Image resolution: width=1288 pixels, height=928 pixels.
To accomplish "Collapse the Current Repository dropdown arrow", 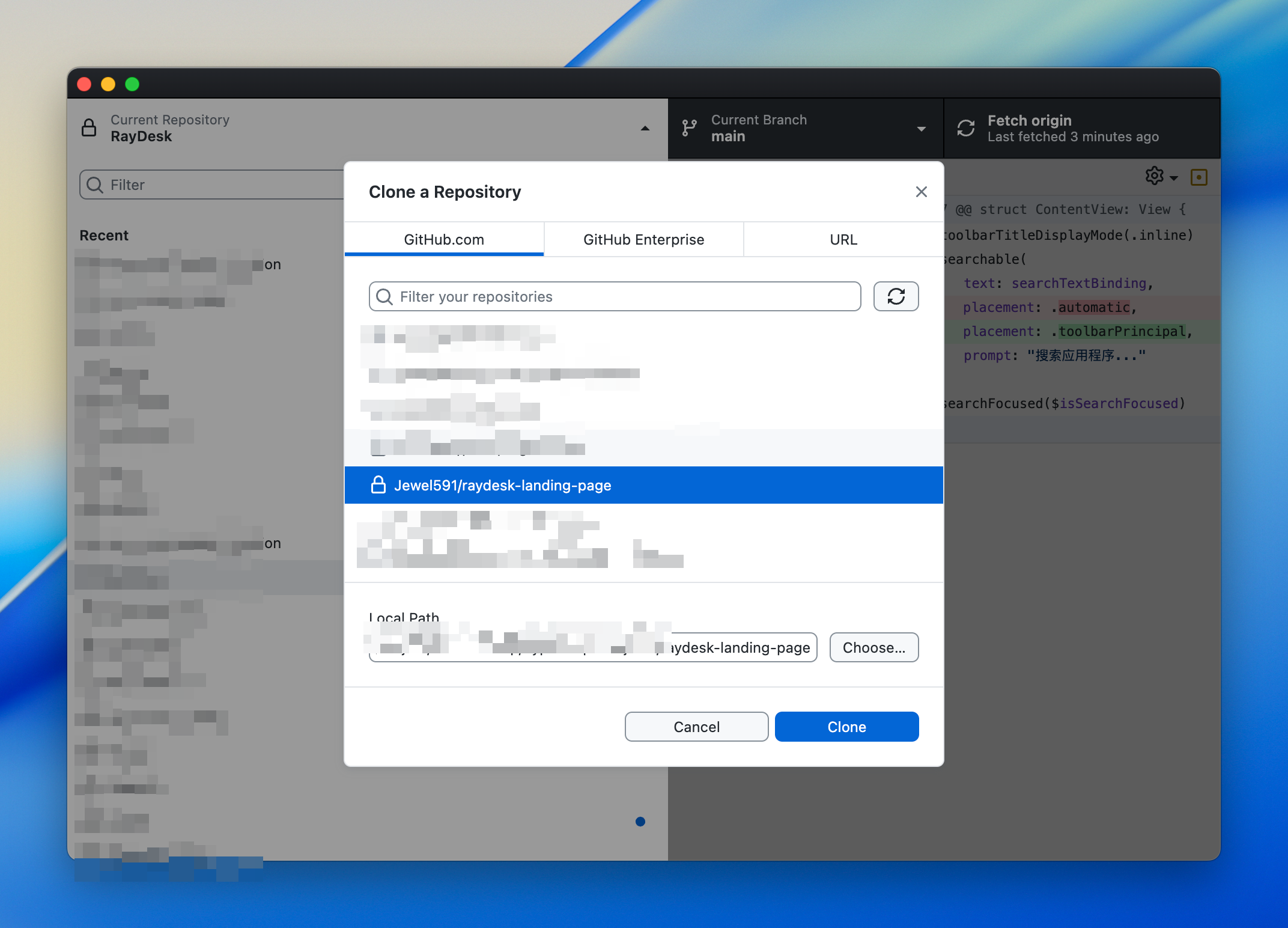I will pyautogui.click(x=645, y=128).
